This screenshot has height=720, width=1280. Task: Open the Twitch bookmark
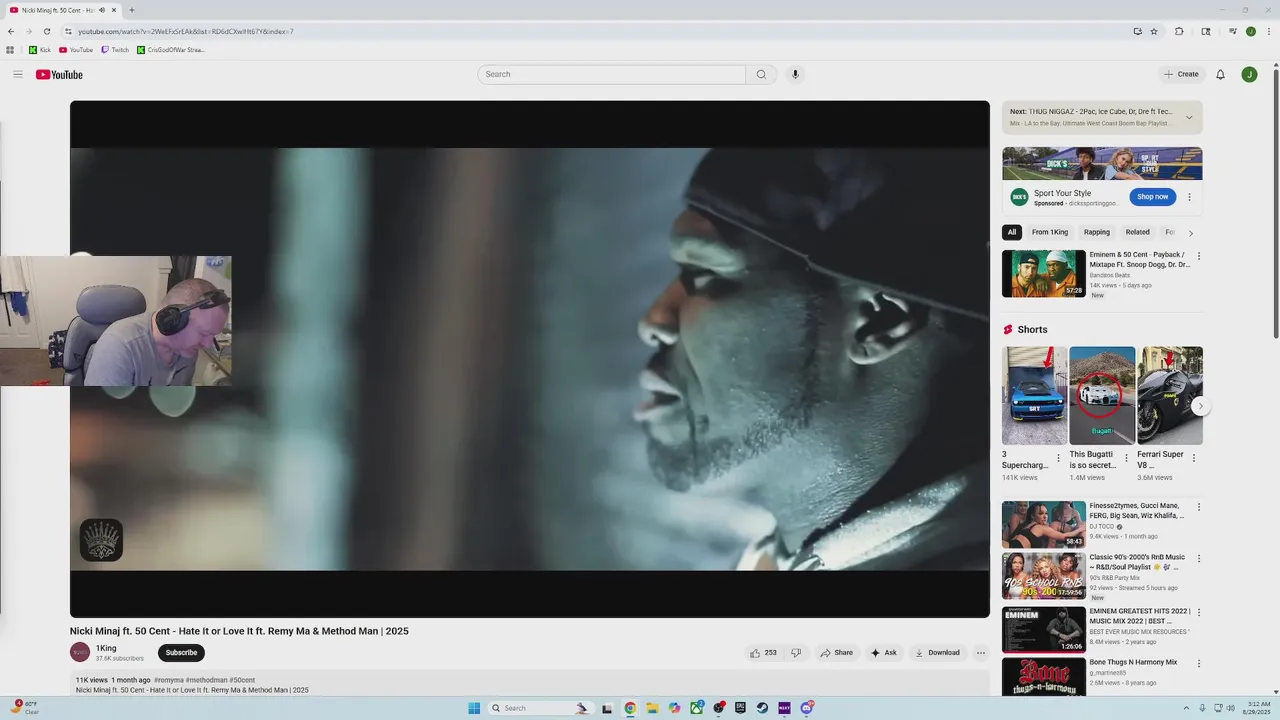(x=115, y=50)
